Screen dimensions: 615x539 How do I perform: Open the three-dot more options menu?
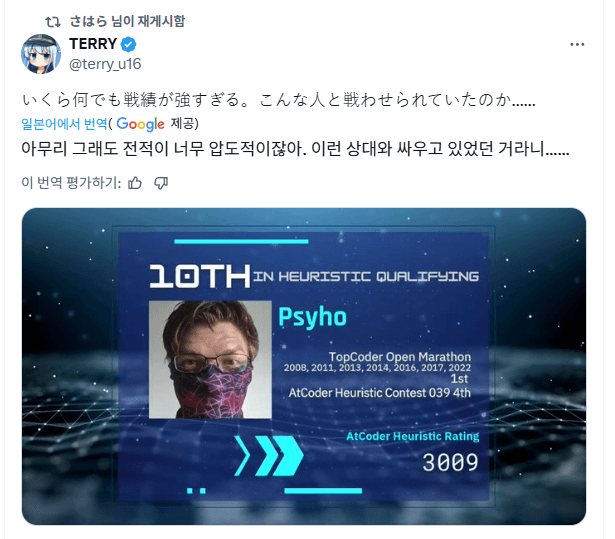tap(577, 44)
